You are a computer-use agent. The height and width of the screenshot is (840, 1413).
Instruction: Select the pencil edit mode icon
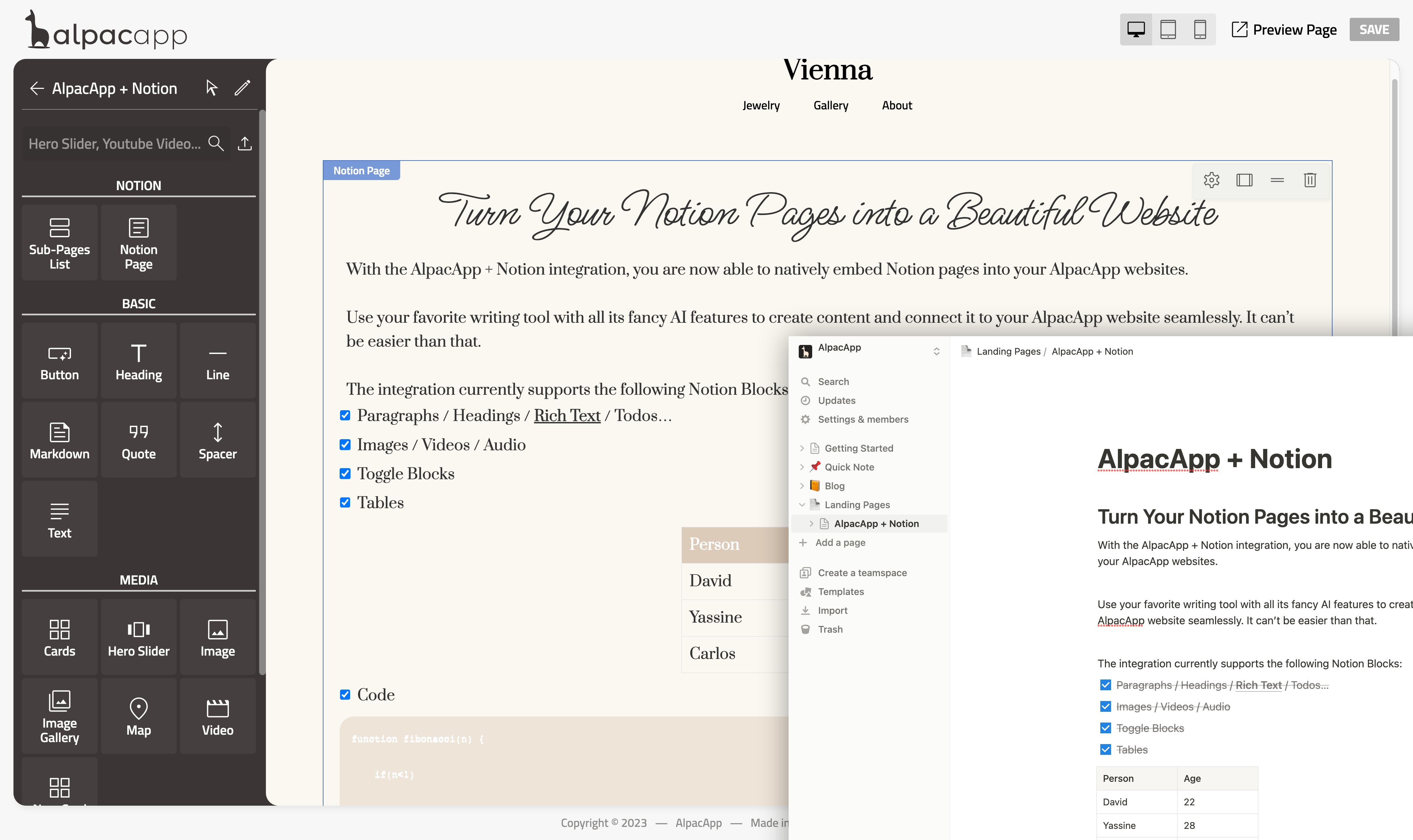242,88
